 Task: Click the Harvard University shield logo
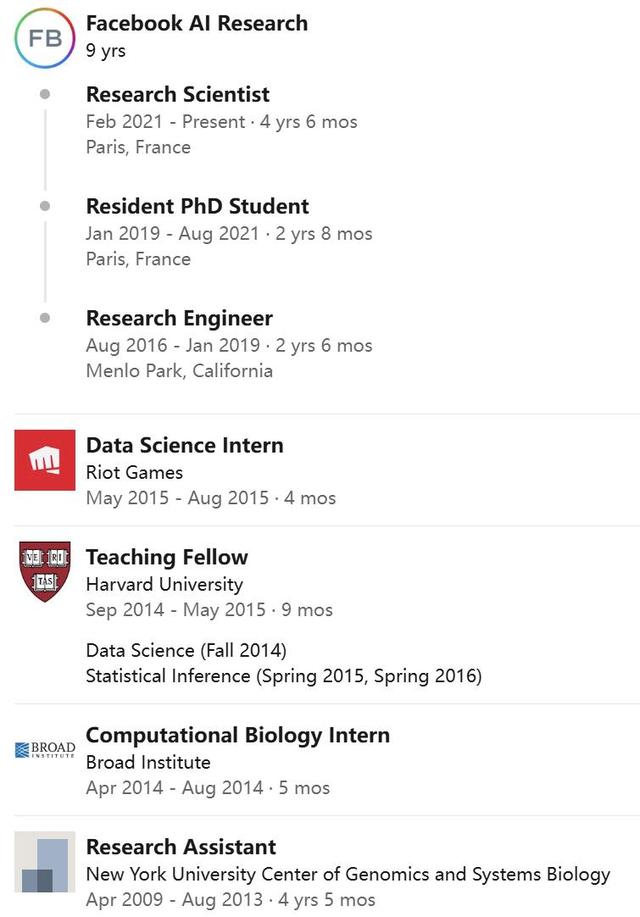(x=45, y=571)
